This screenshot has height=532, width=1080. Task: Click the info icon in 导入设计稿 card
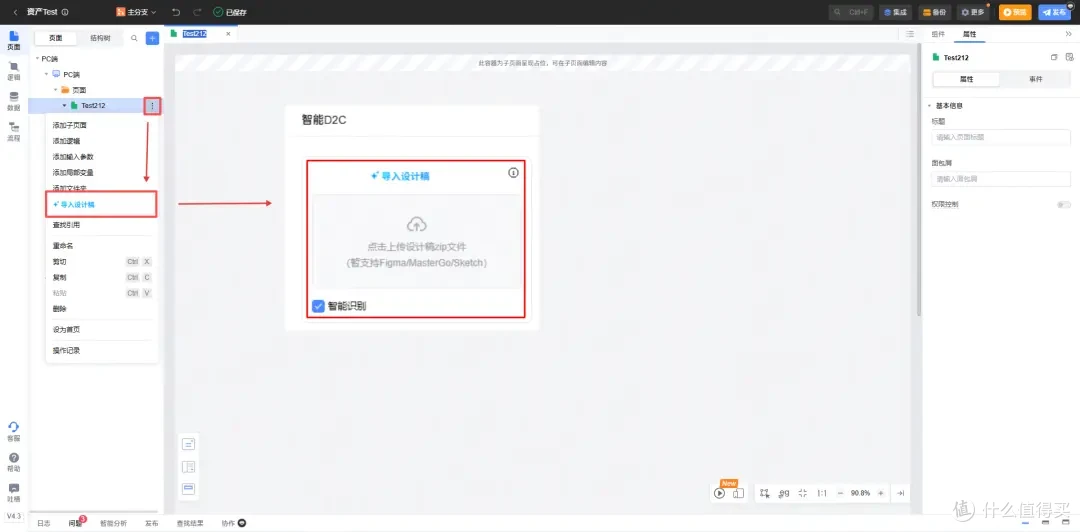point(513,173)
